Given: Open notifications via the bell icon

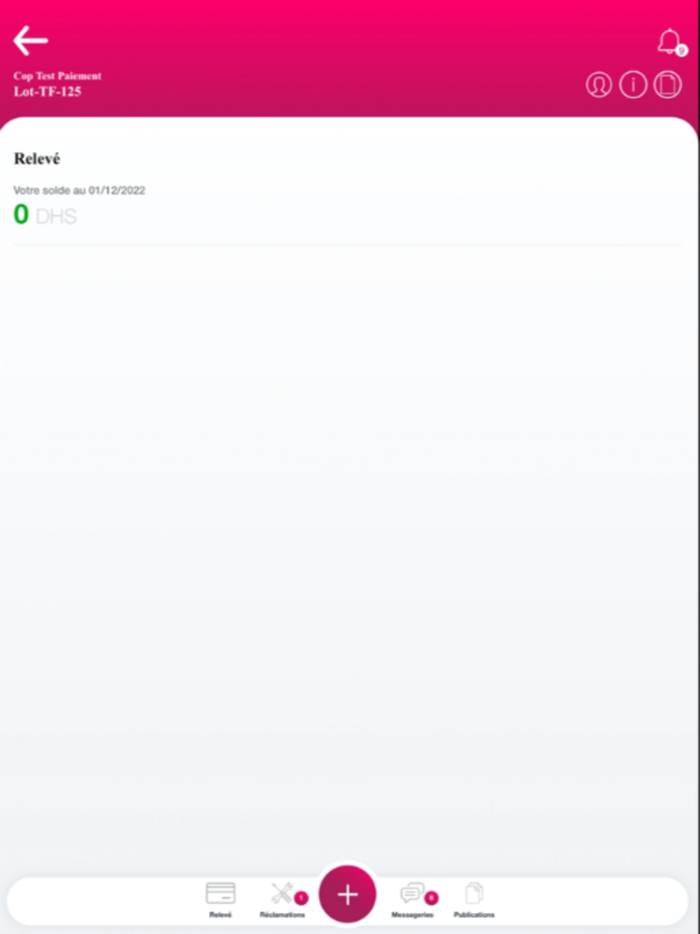Looking at the screenshot, I should pos(669,41).
